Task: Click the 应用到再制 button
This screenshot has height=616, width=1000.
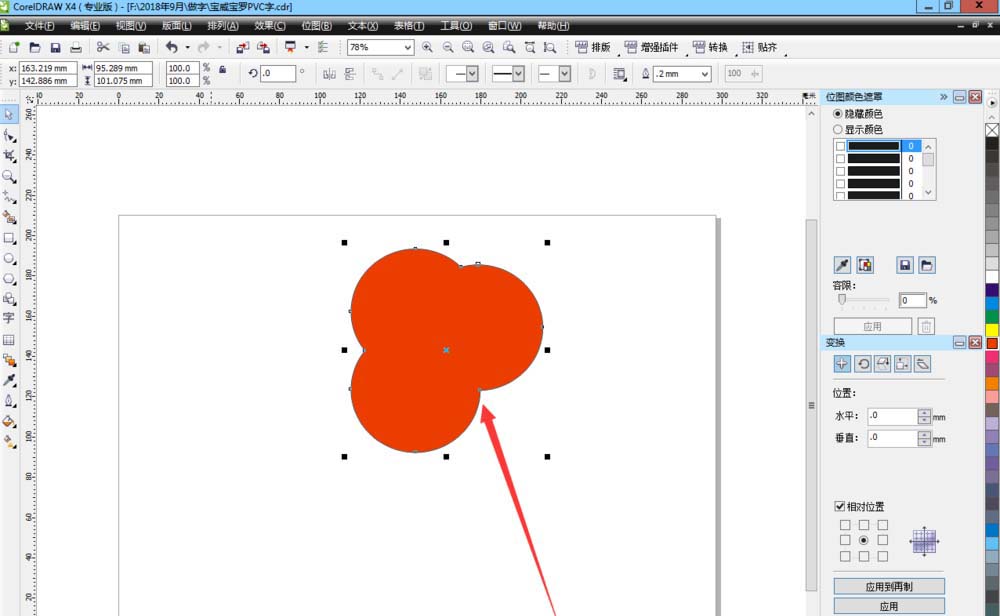Action: tap(888, 587)
